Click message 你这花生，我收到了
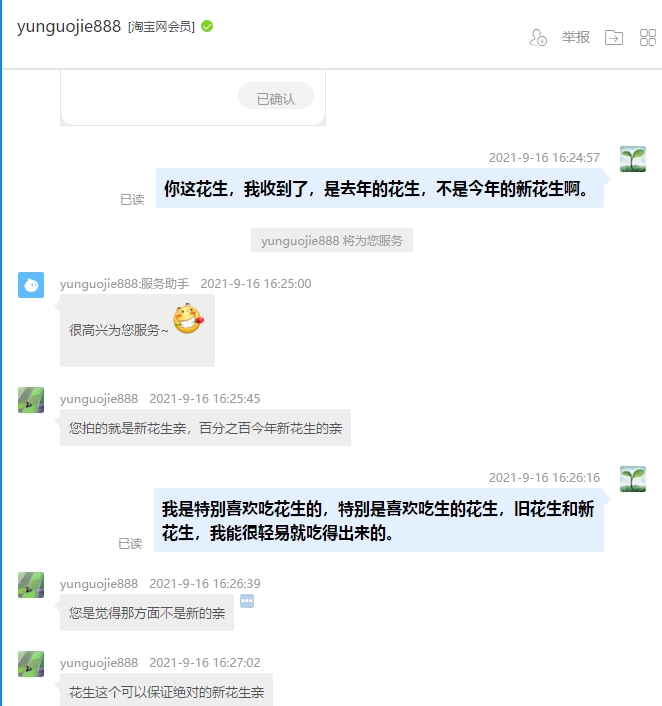The image size is (662, 706). coord(380,188)
